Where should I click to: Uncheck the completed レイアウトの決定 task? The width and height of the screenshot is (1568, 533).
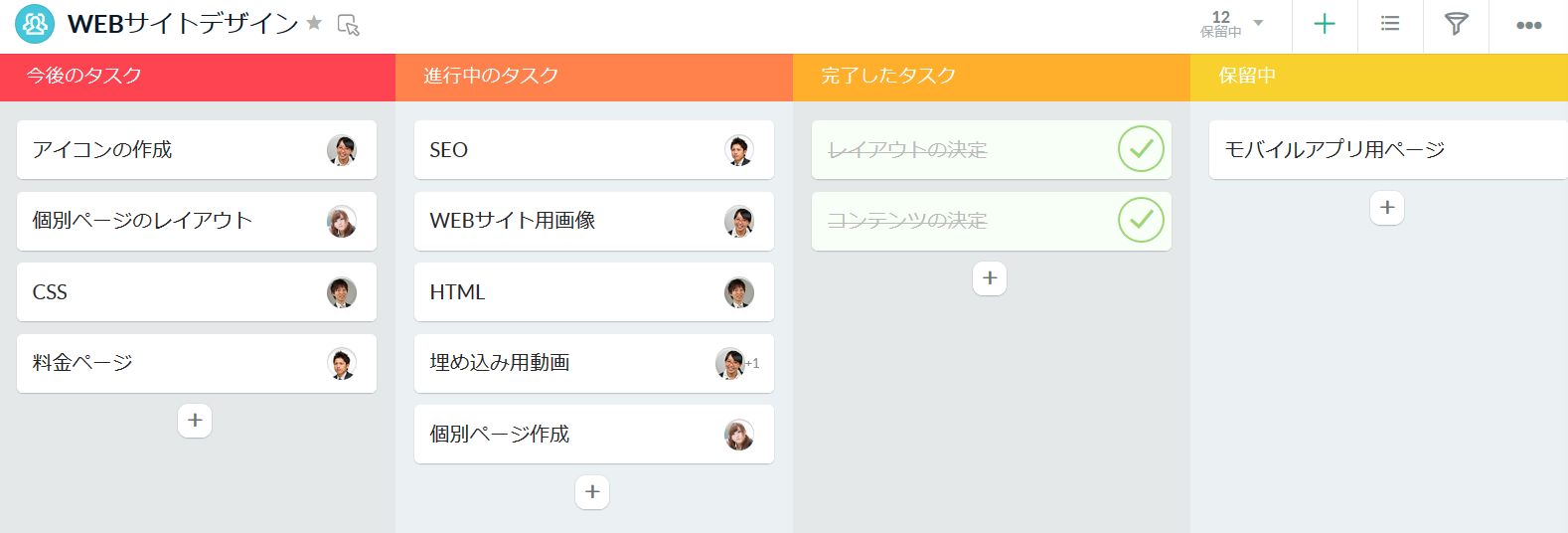[x=1141, y=149]
